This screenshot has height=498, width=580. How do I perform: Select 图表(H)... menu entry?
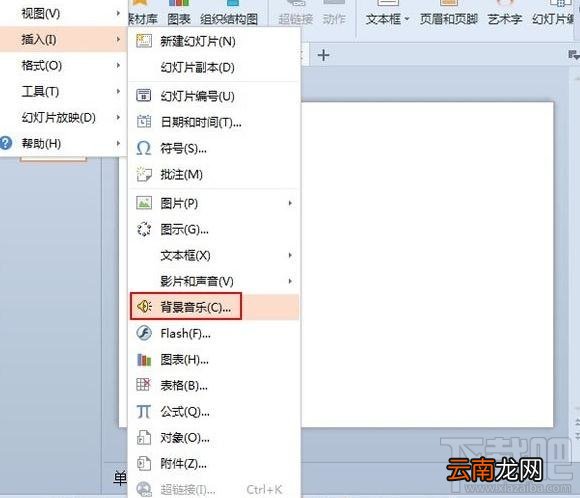214,359
